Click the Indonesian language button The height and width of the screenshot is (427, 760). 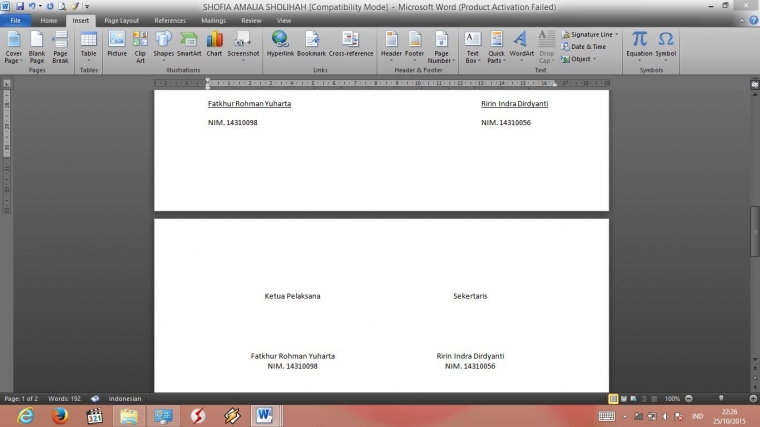click(126, 398)
